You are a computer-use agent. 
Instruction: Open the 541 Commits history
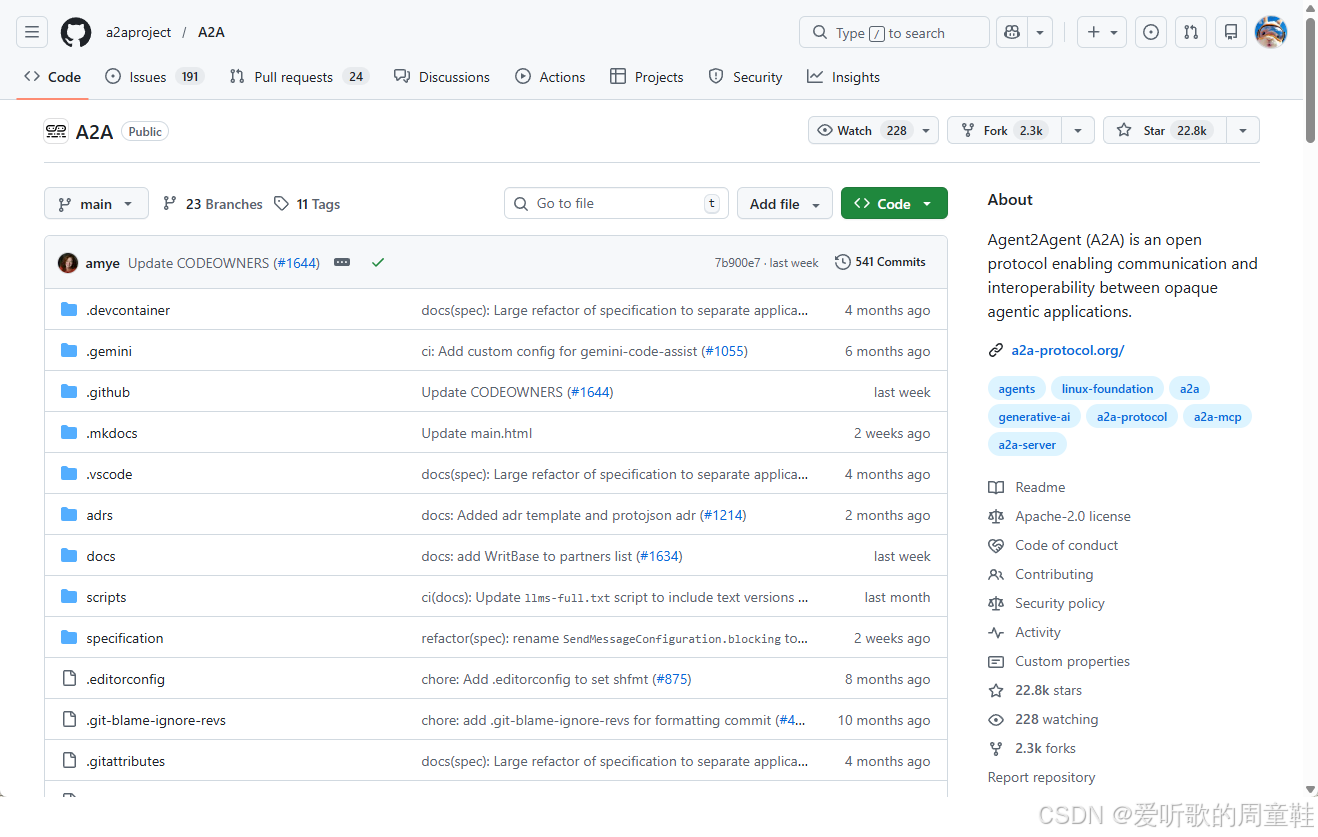click(x=881, y=262)
